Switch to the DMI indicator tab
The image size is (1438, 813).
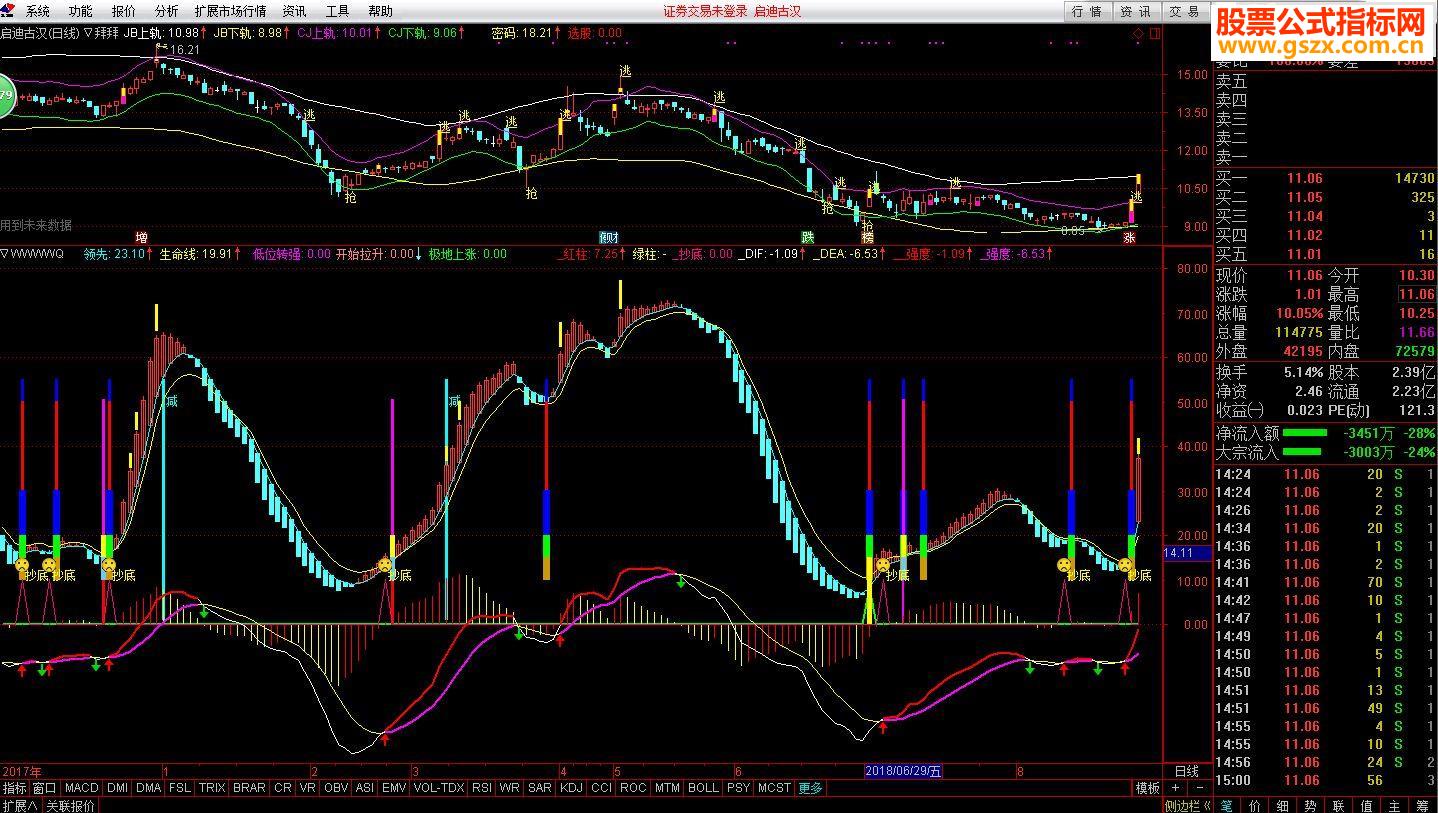117,788
